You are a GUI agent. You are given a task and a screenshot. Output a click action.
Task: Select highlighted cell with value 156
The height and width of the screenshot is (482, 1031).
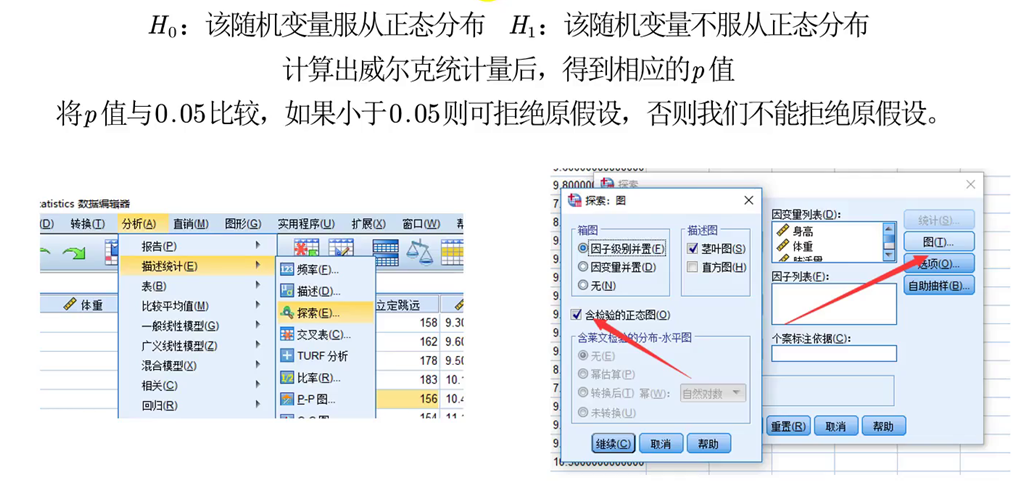point(406,398)
